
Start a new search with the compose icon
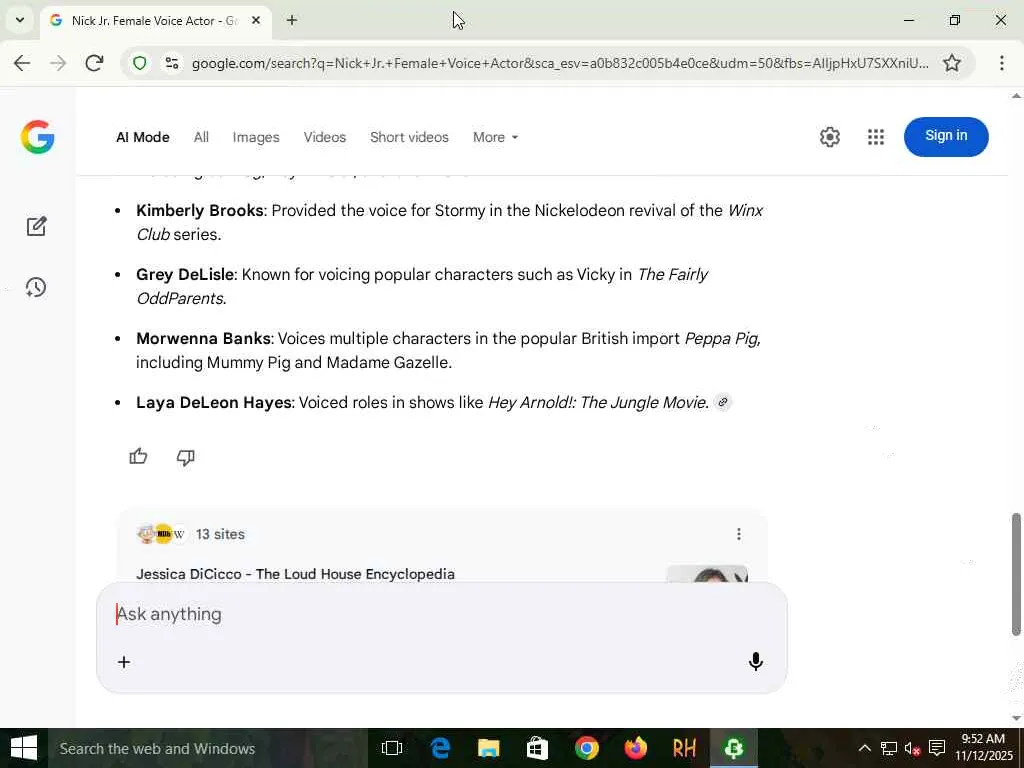point(36,227)
